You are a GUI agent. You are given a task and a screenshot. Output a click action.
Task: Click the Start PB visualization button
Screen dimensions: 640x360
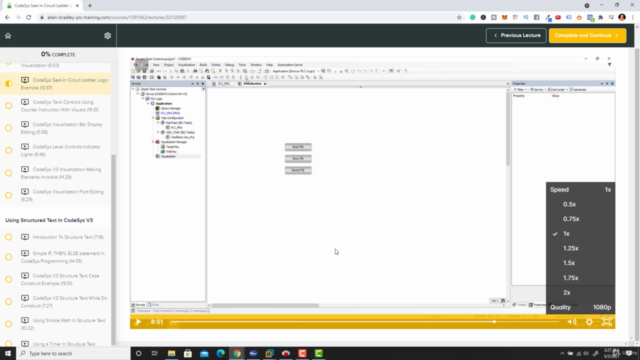click(x=298, y=147)
